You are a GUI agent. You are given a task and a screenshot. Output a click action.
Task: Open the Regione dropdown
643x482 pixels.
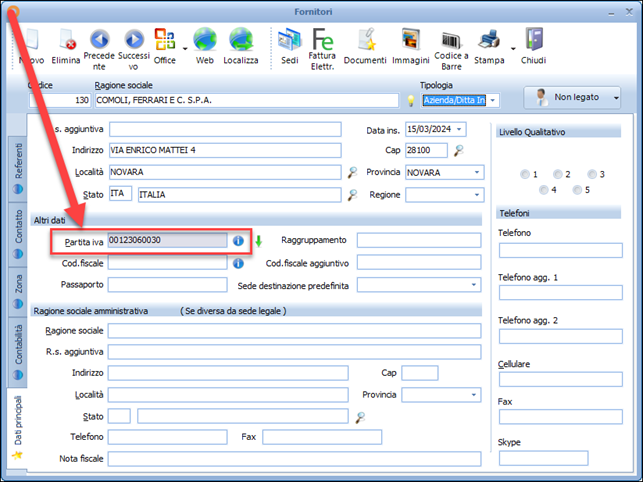(x=477, y=195)
